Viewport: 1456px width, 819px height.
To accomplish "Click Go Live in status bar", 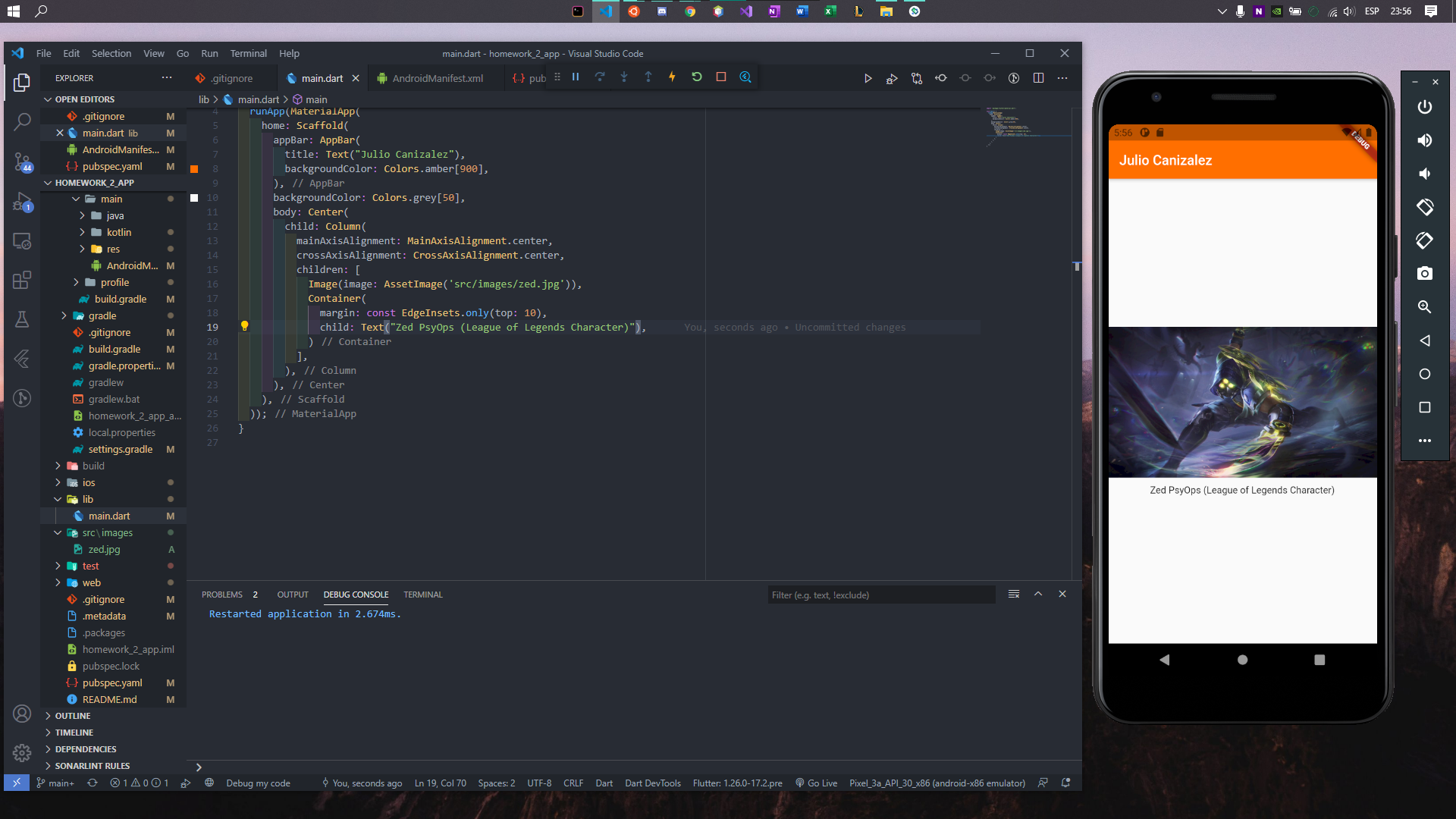I will click(816, 783).
